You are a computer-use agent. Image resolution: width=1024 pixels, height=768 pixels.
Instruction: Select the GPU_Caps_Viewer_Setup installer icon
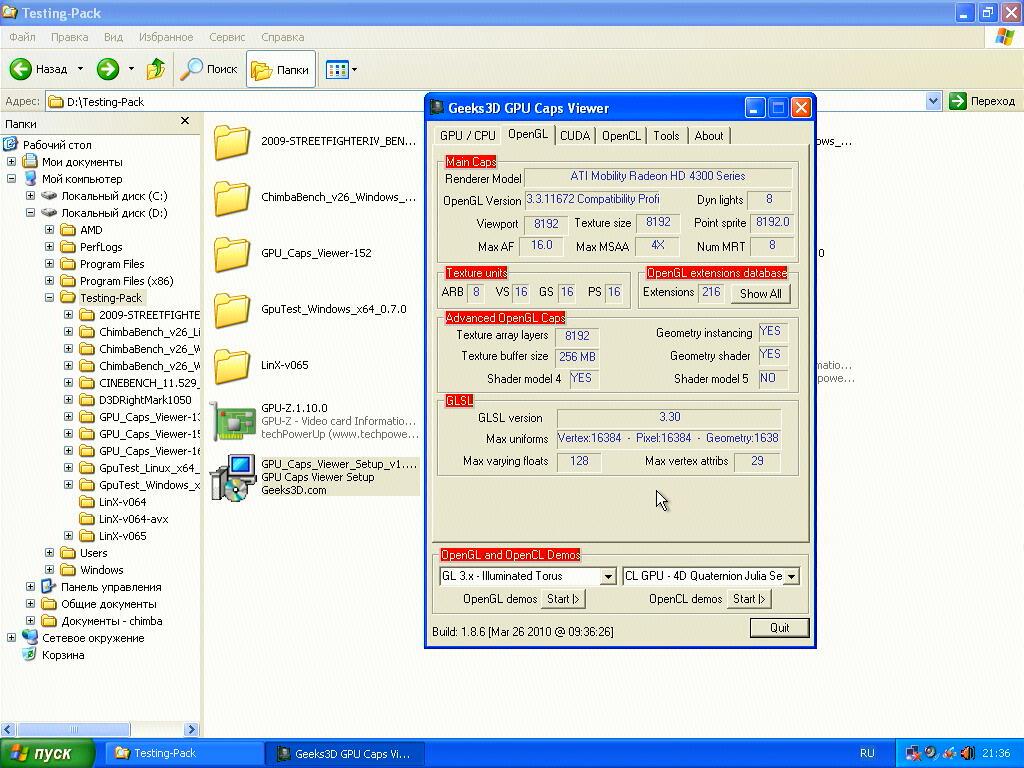pos(232,477)
